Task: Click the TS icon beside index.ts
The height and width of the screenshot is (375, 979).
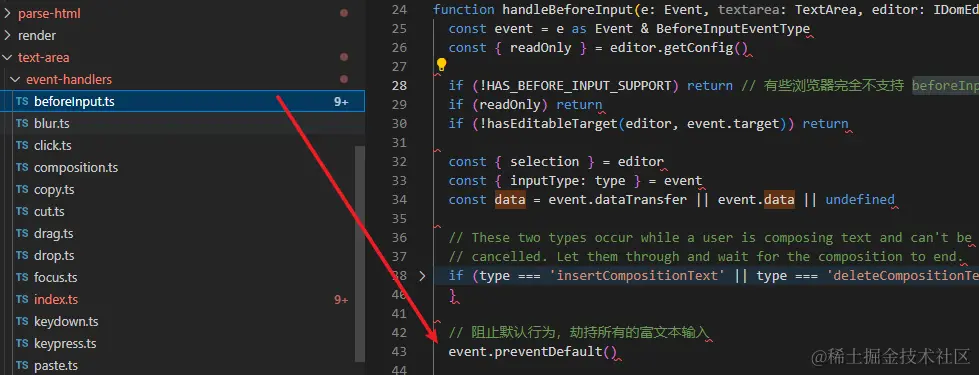Action: (x=22, y=300)
